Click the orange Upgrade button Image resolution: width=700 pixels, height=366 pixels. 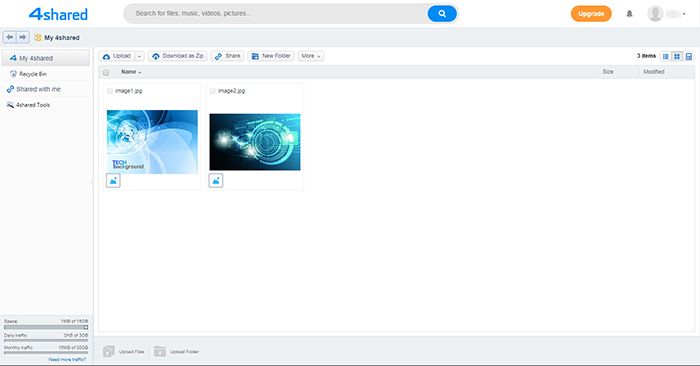[x=591, y=14]
